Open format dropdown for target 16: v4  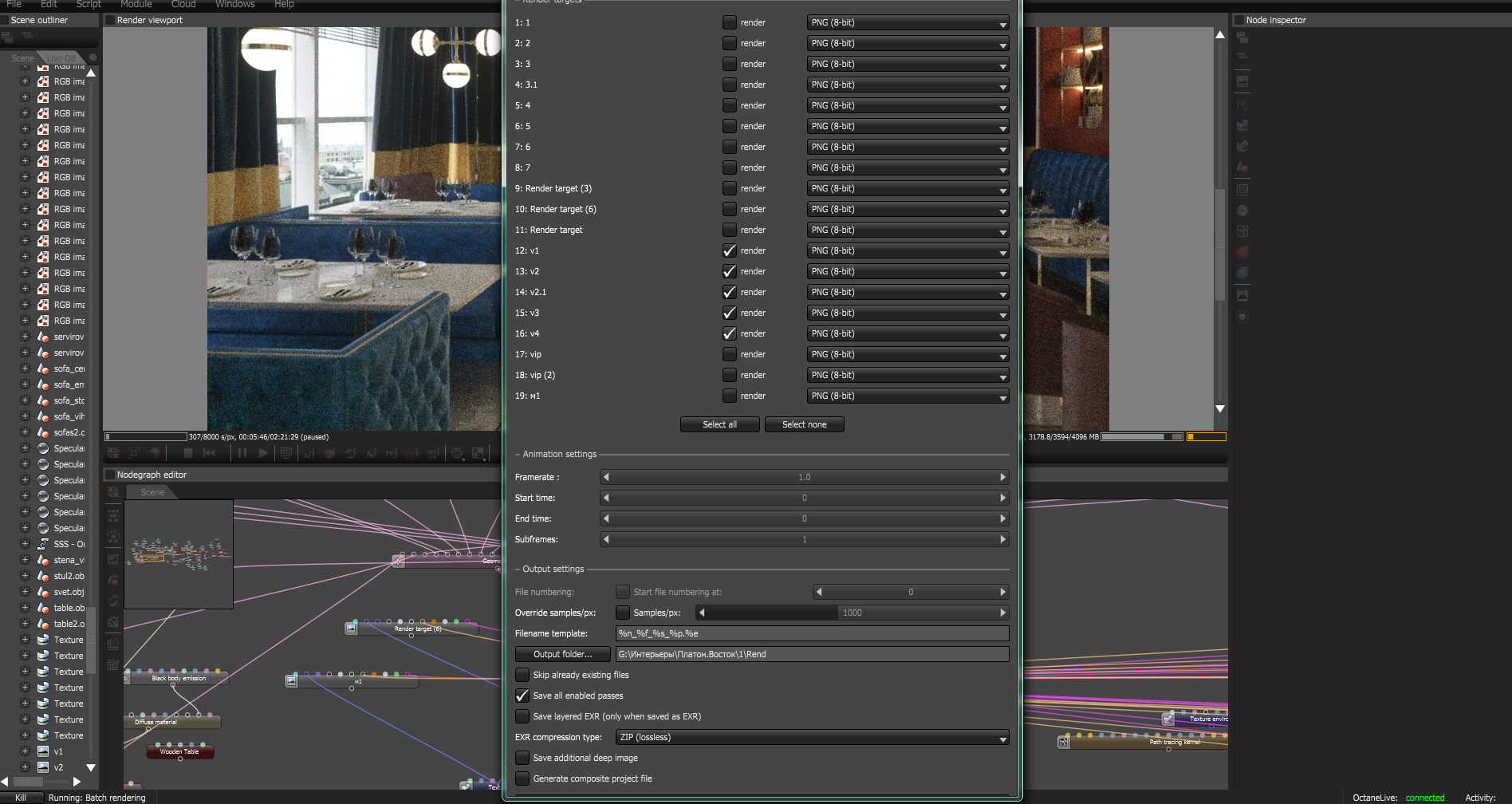pyautogui.click(x=908, y=333)
